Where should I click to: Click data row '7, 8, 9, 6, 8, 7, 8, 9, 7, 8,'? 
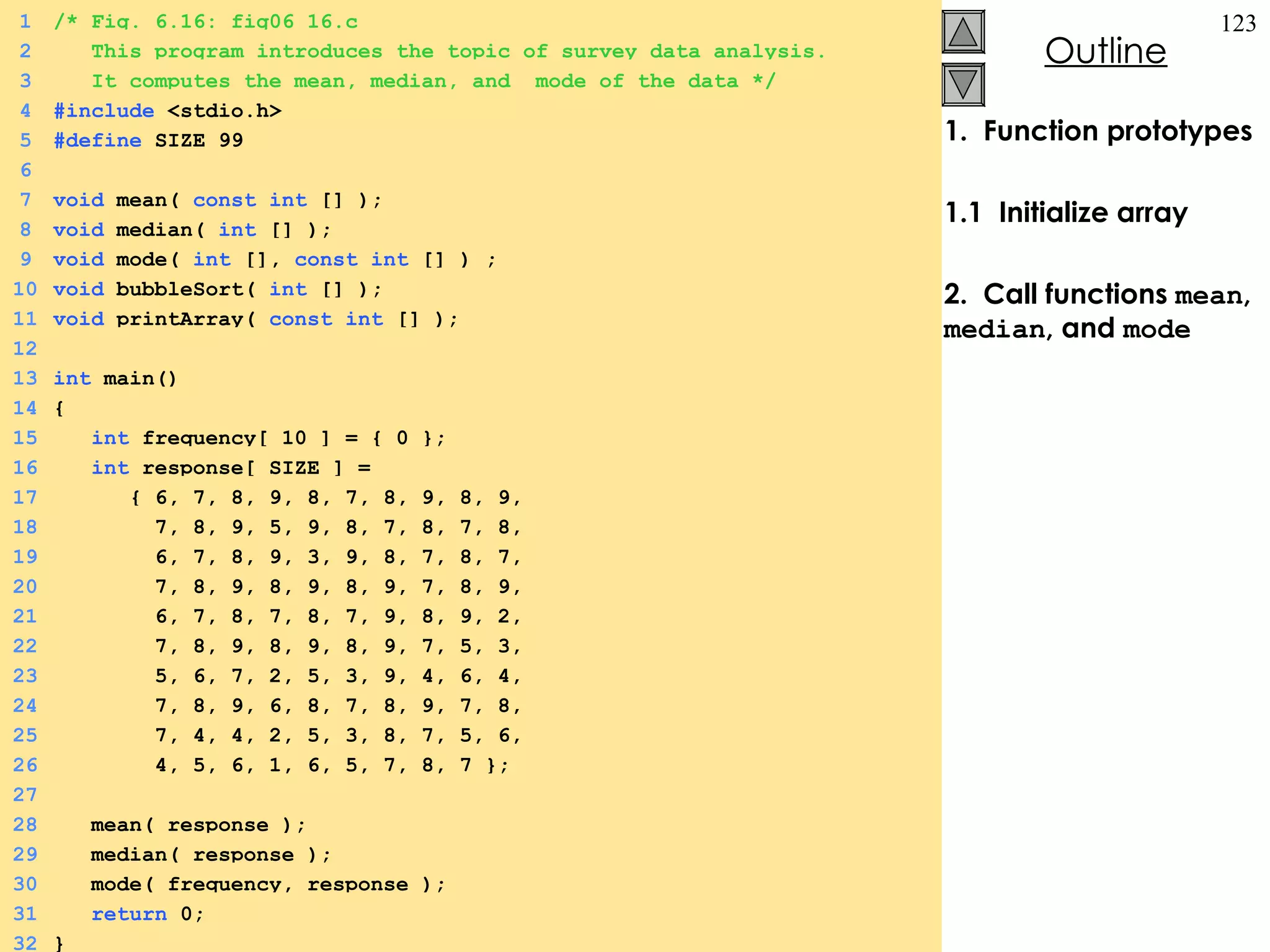click(339, 706)
